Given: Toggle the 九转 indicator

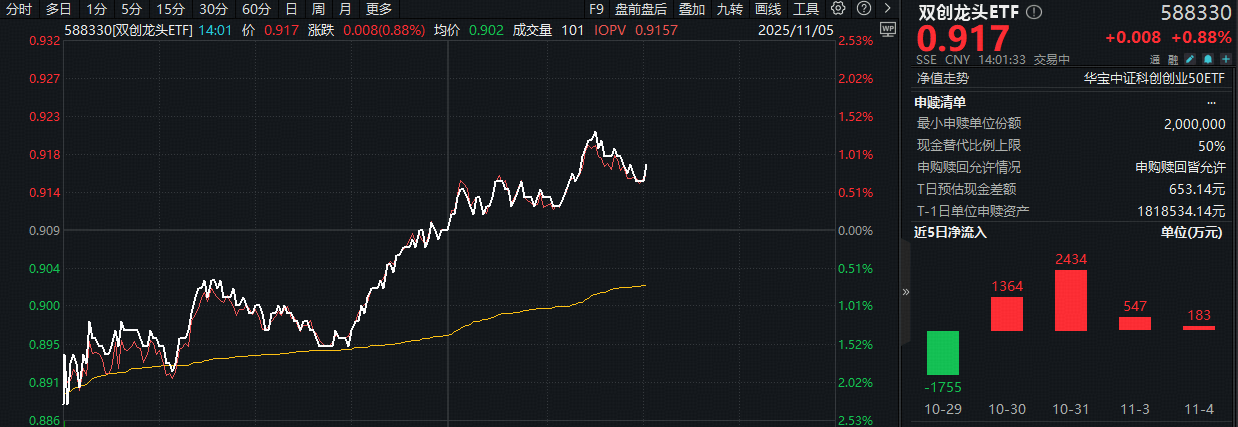Looking at the screenshot, I should point(729,9).
